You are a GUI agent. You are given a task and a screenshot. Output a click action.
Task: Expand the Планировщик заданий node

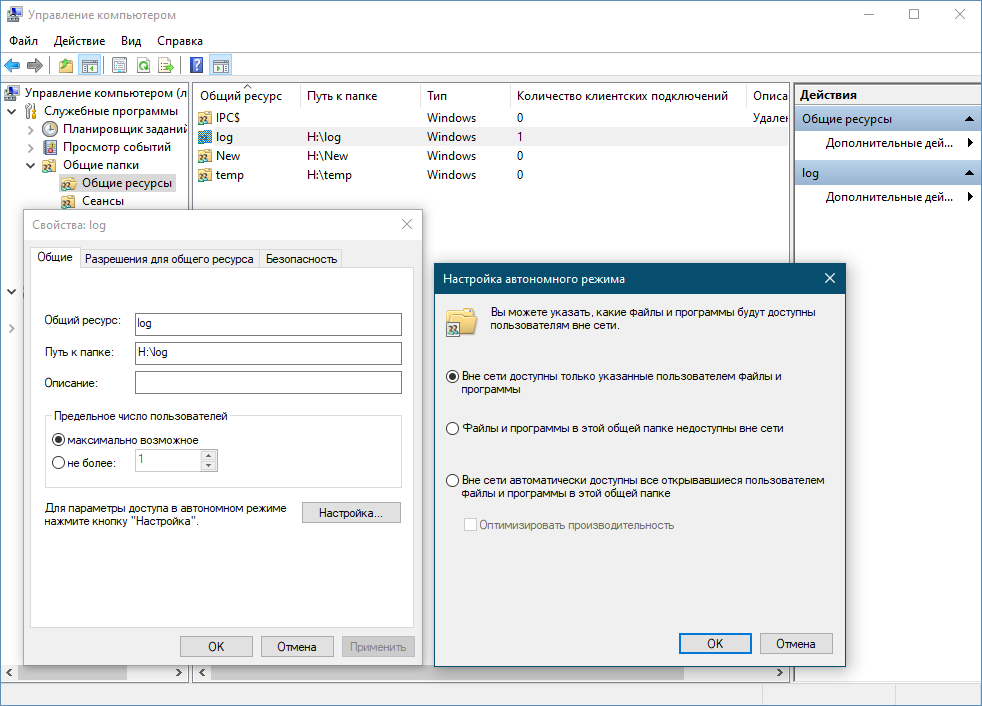coord(30,129)
